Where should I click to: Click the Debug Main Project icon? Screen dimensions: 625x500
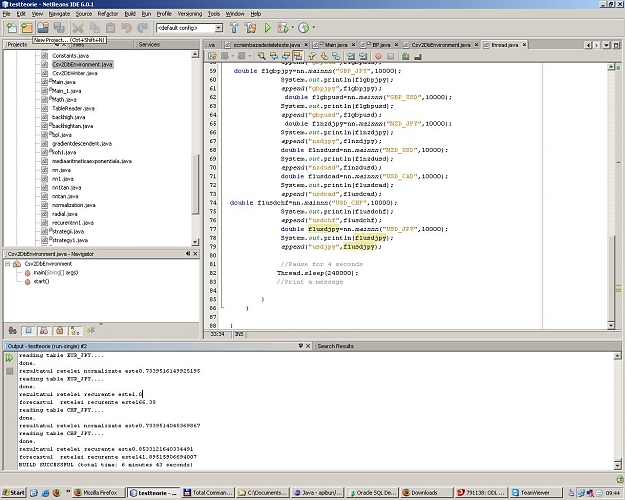tap(283, 28)
